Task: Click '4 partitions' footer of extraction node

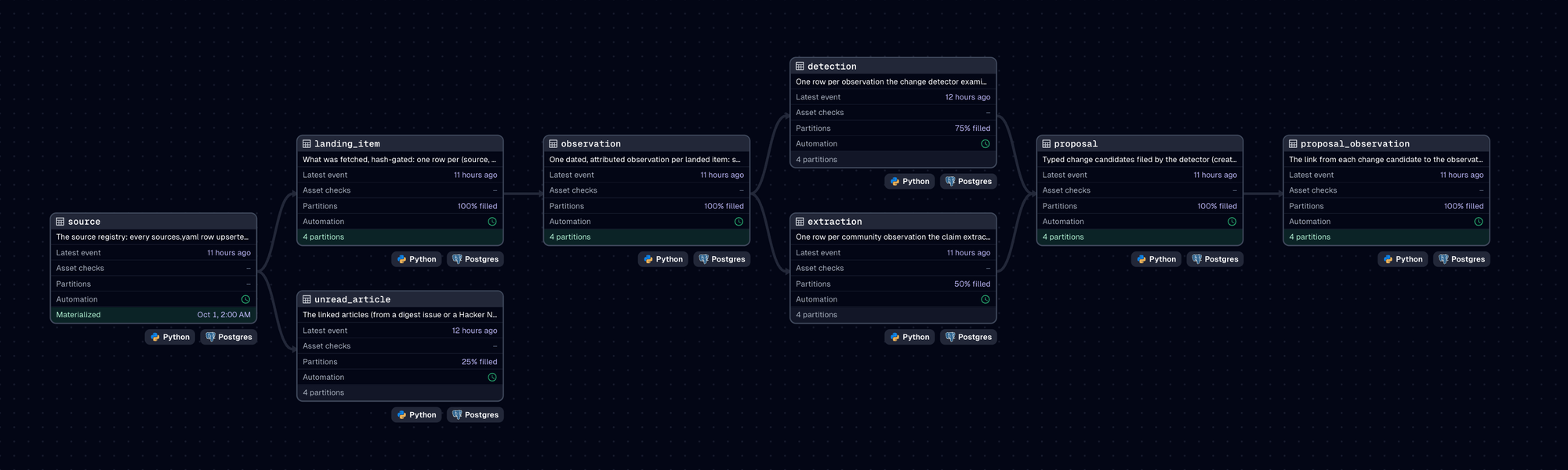Action: tap(893, 315)
